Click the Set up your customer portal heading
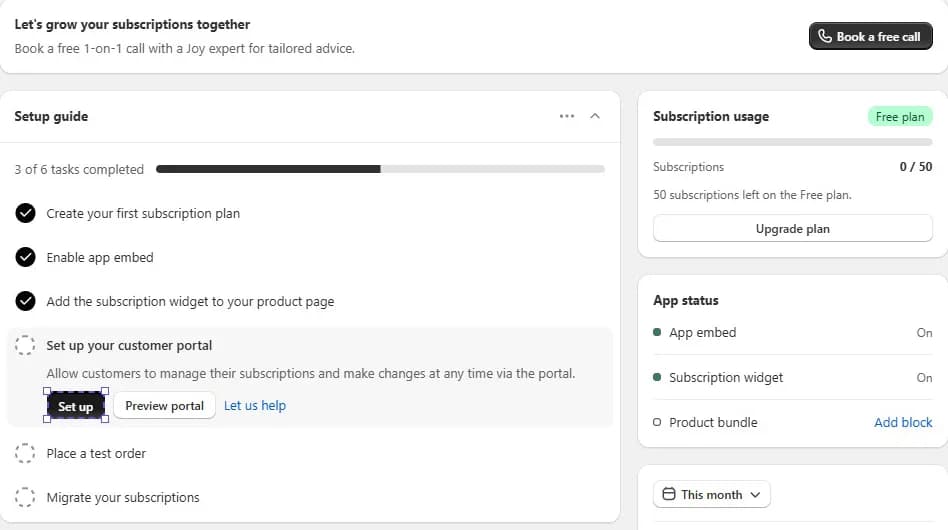 coord(129,346)
